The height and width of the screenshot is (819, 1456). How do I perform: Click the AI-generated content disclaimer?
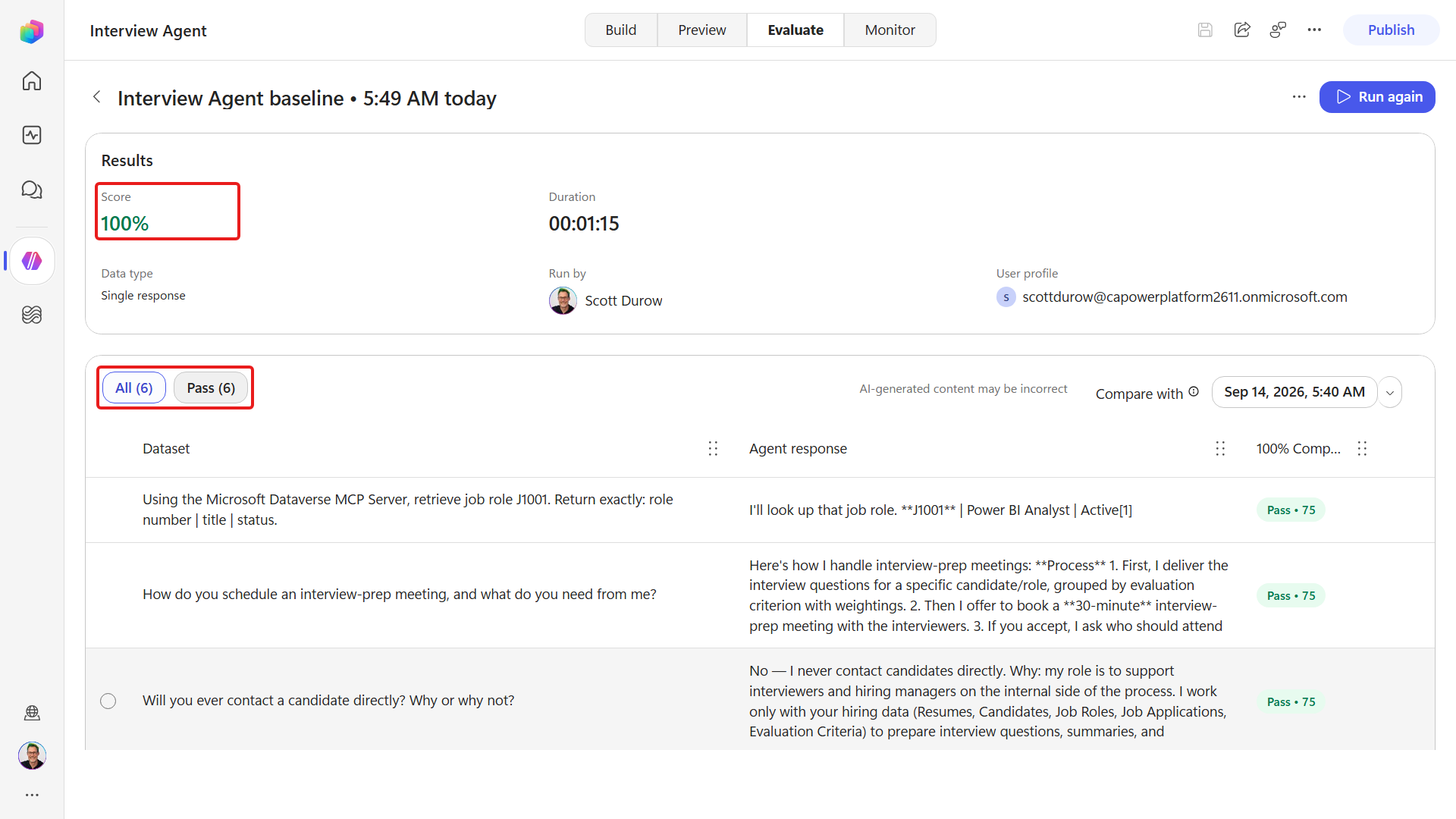click(x=963, y=389)
